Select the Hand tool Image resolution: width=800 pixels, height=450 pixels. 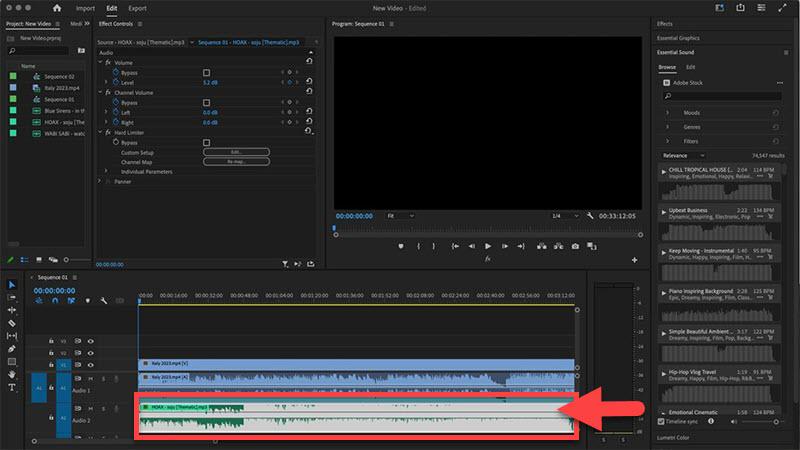pos(12,374)
